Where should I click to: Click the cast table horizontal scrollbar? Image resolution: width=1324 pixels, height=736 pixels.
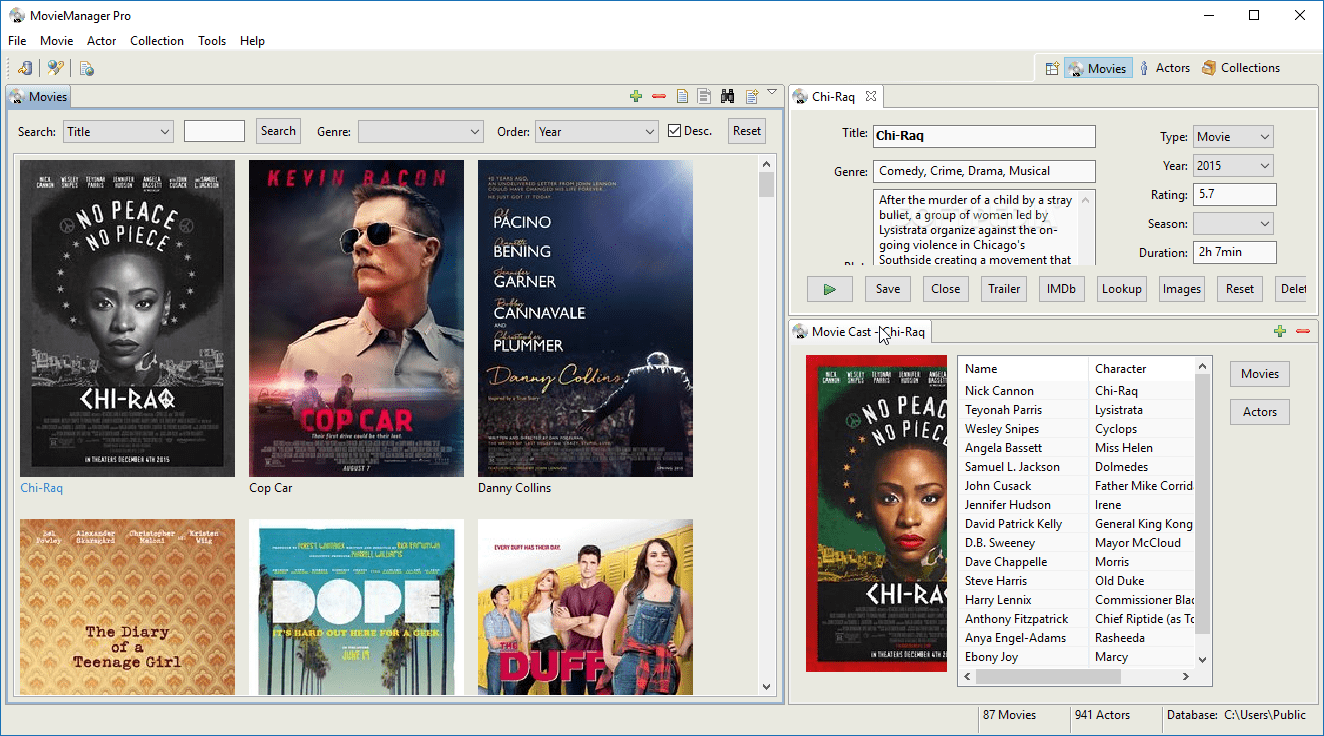click(1076, 677)
